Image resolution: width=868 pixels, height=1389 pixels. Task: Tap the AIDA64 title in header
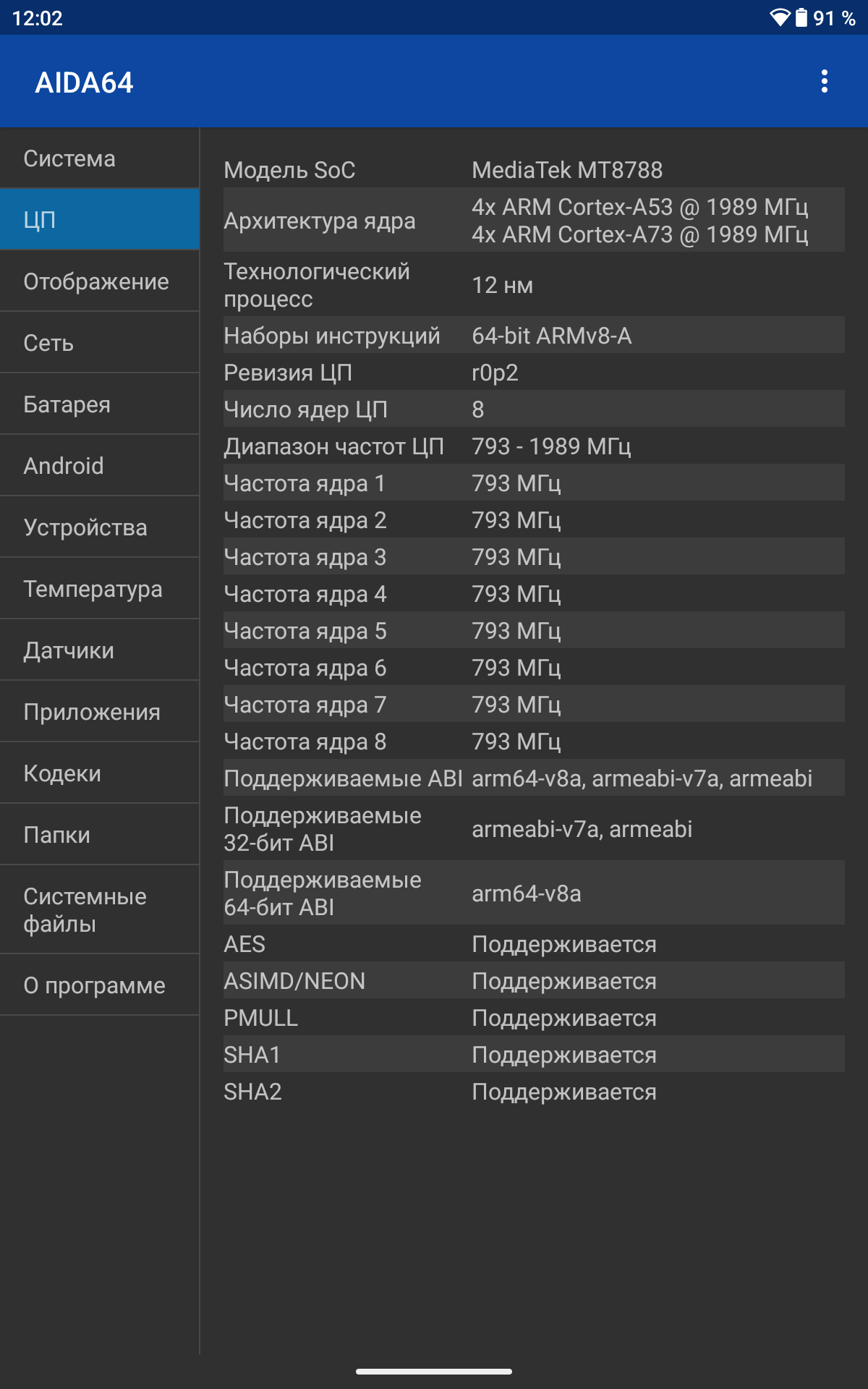tap(84, 82)
